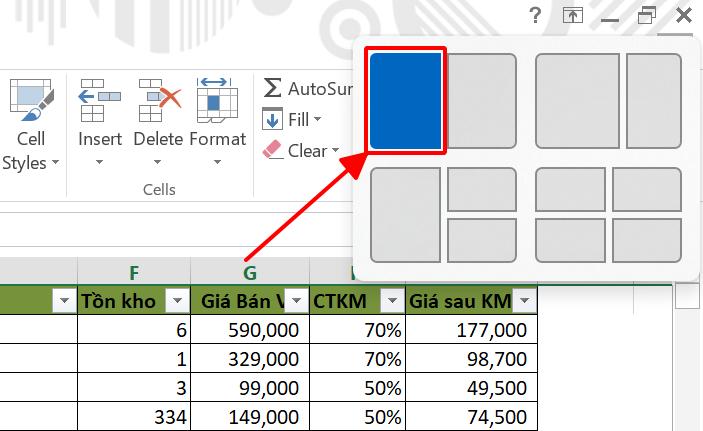Snap to top-left quadrant of four-grid layout

click(571, 189)
